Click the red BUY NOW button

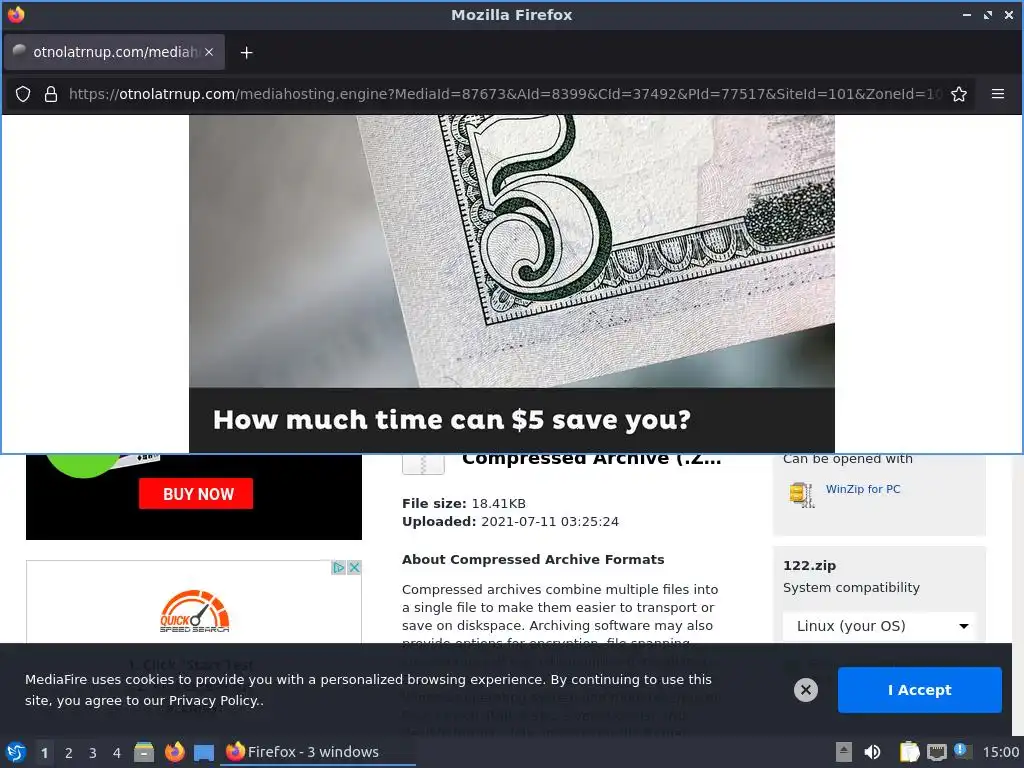click(196, 494)
